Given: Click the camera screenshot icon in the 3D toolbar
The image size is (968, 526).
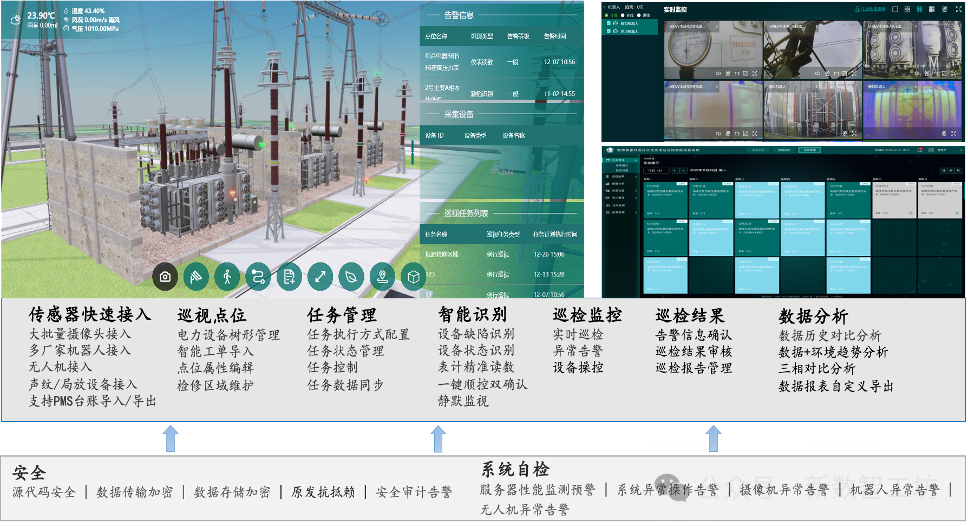Looking at the screenshot, I should [x=165, y=277].
